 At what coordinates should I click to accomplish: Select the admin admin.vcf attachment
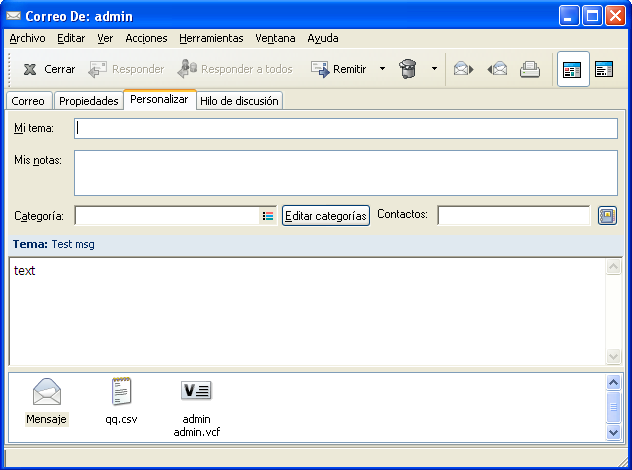[197, 408]
